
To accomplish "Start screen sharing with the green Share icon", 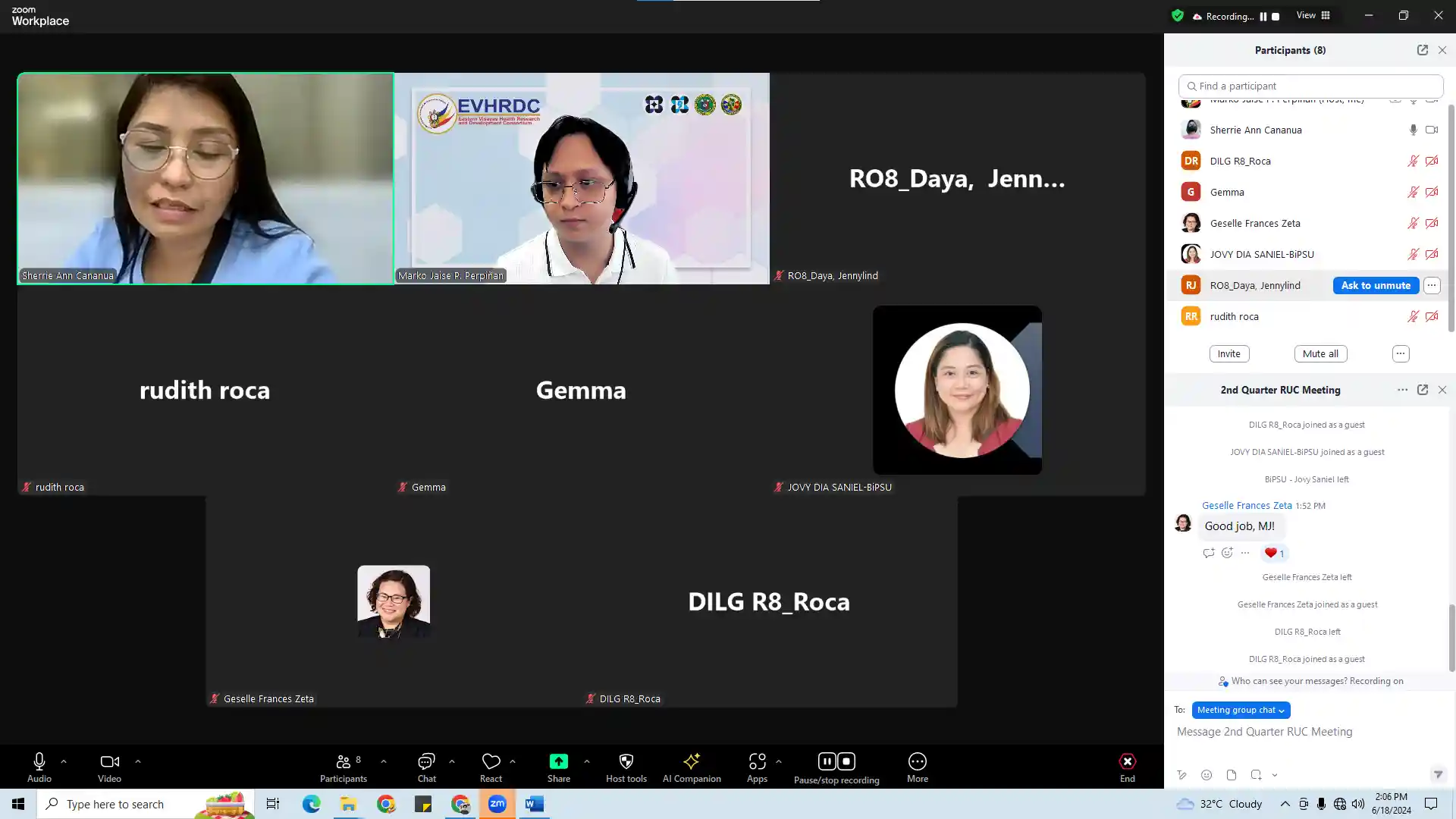I will [558, 761].
